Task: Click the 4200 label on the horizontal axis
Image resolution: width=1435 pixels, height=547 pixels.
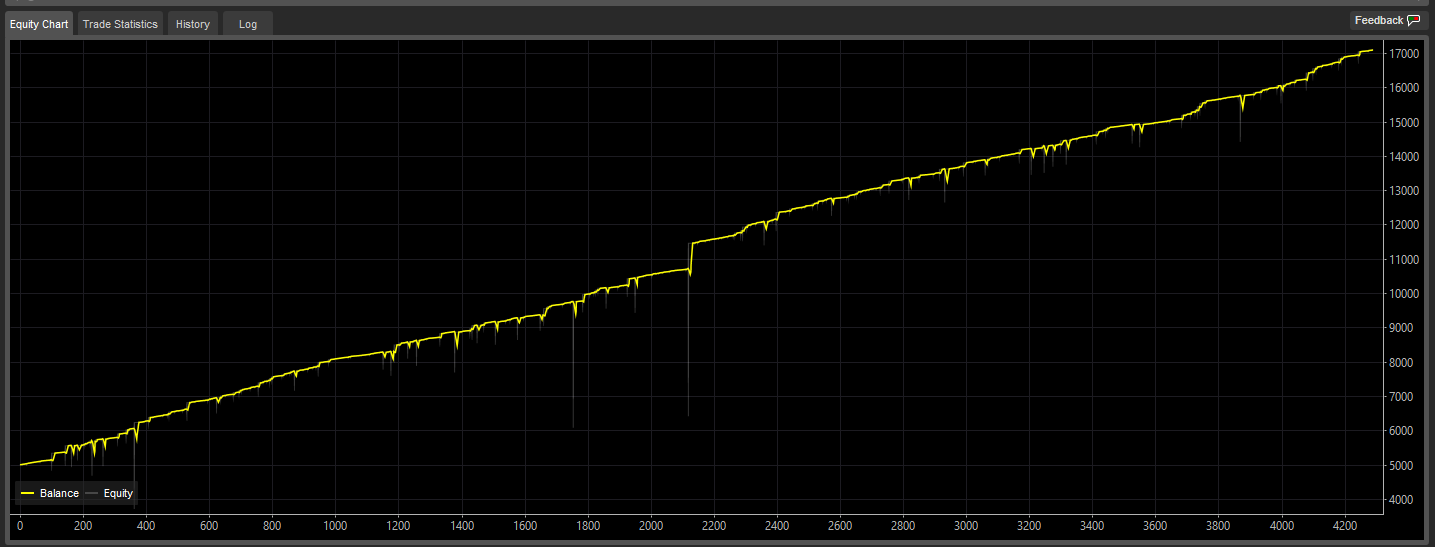Action: pos(1344,526)
